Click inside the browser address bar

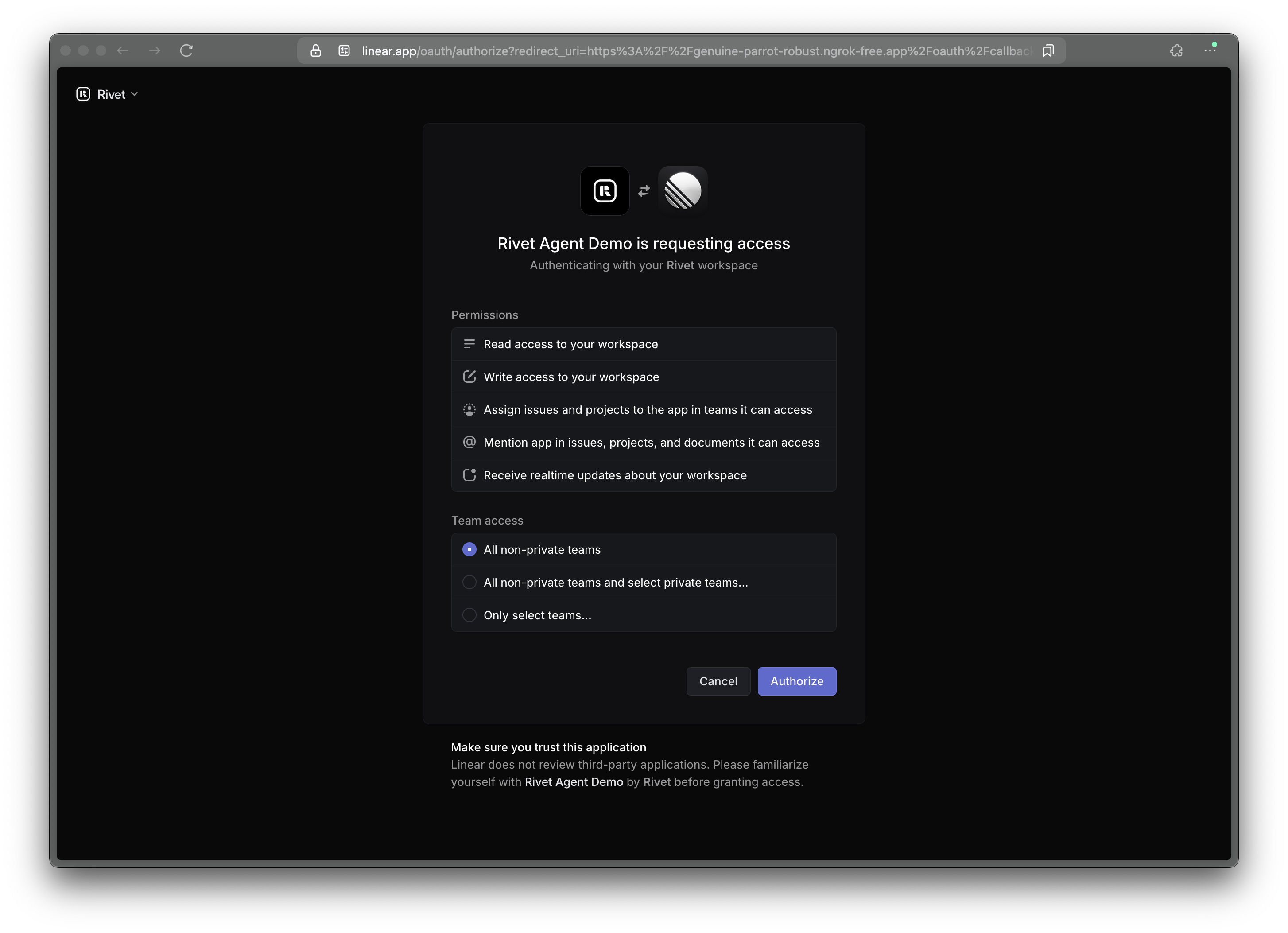pyautogui.click(x=682, y=51)
